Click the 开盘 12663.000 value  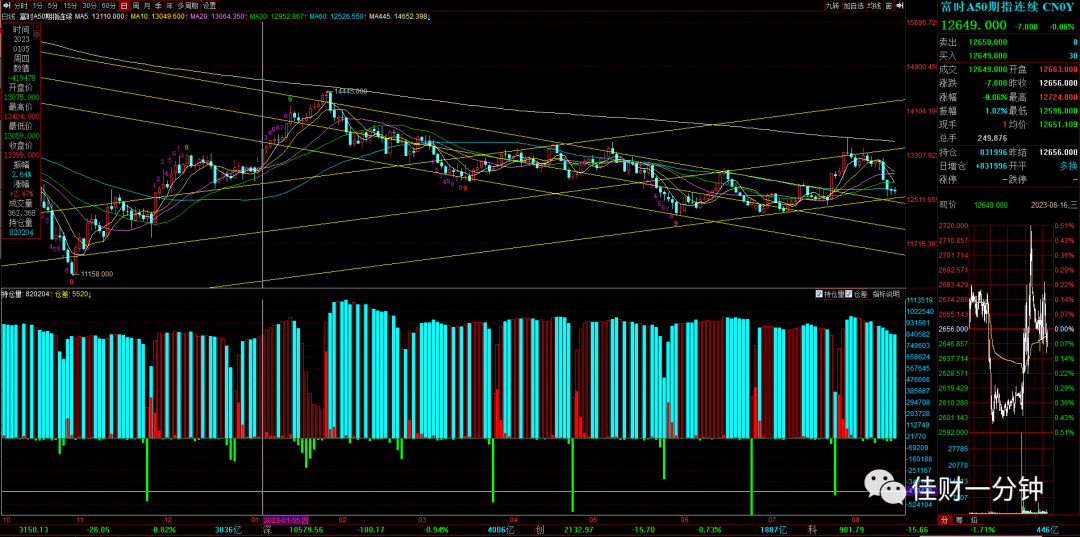1056,70
